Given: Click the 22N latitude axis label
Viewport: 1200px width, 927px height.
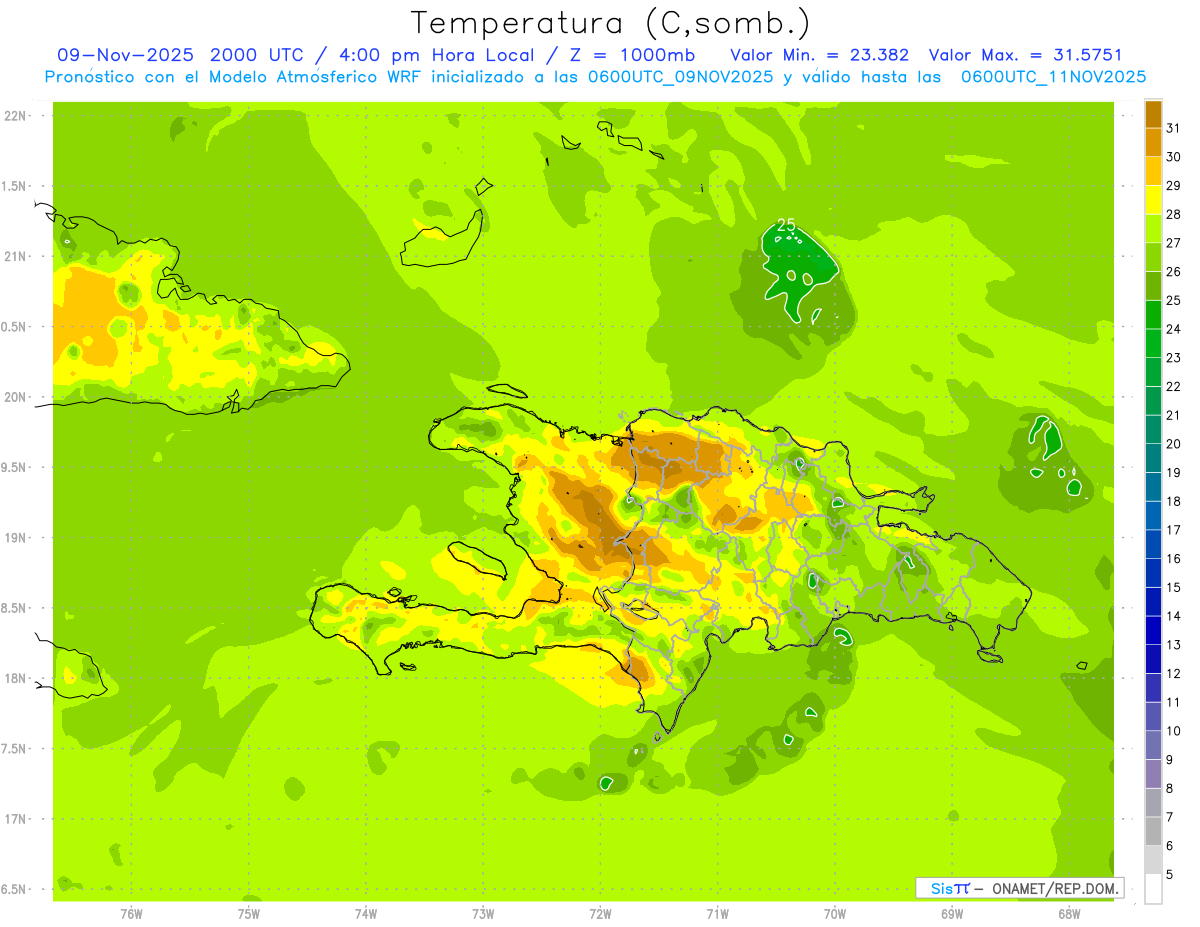Looking at the screenshot, I should 16,116.
